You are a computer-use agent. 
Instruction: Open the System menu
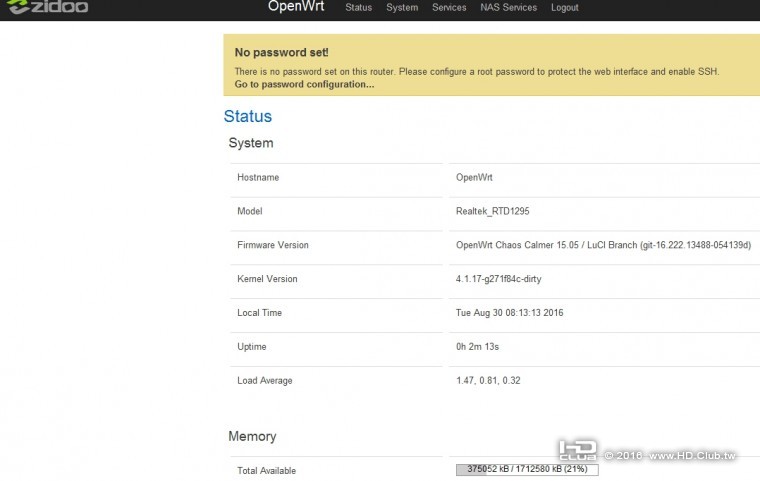coord(402,8)
